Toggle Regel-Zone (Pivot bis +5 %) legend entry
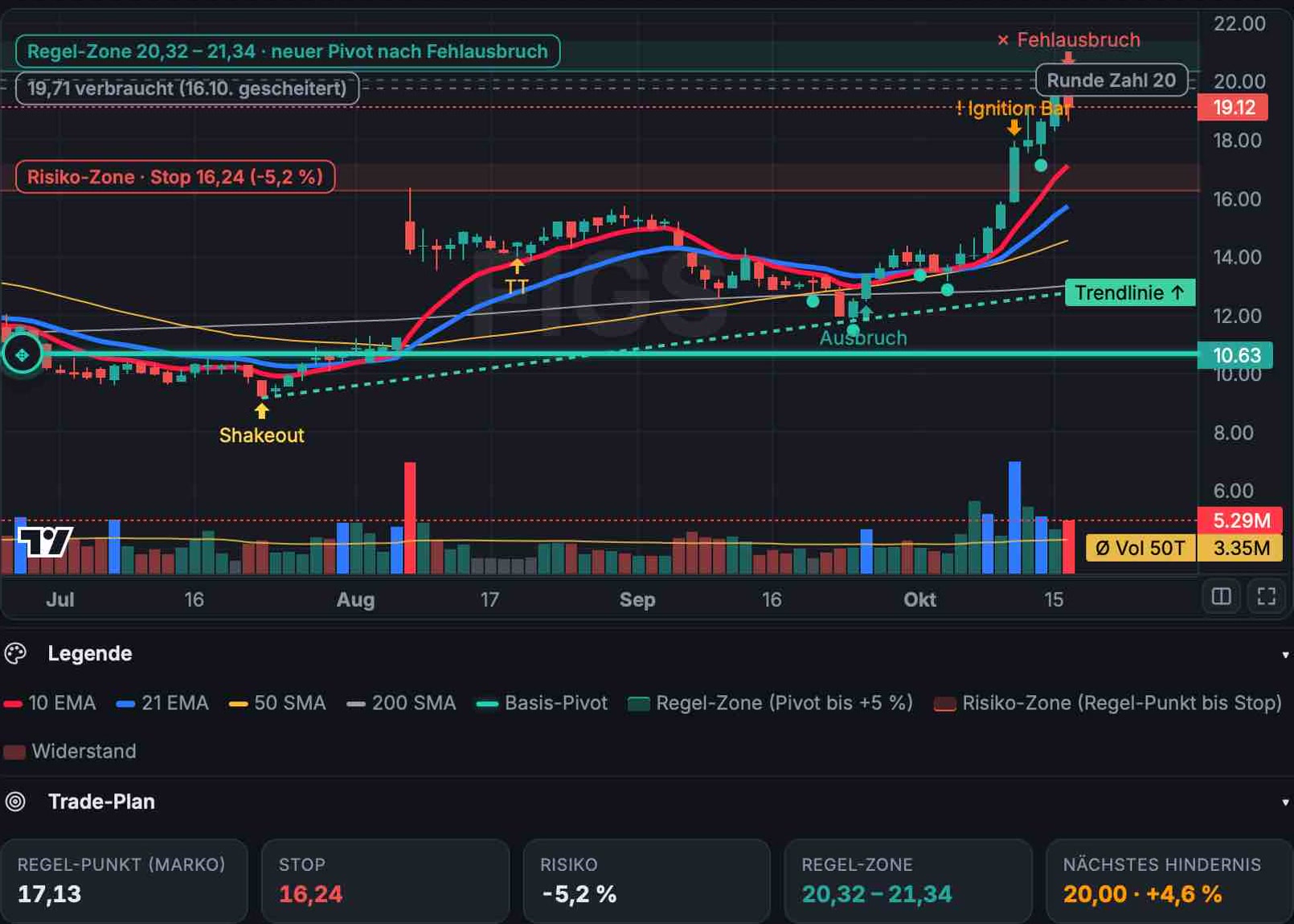1294x924 pixels. tap(770, 703)
